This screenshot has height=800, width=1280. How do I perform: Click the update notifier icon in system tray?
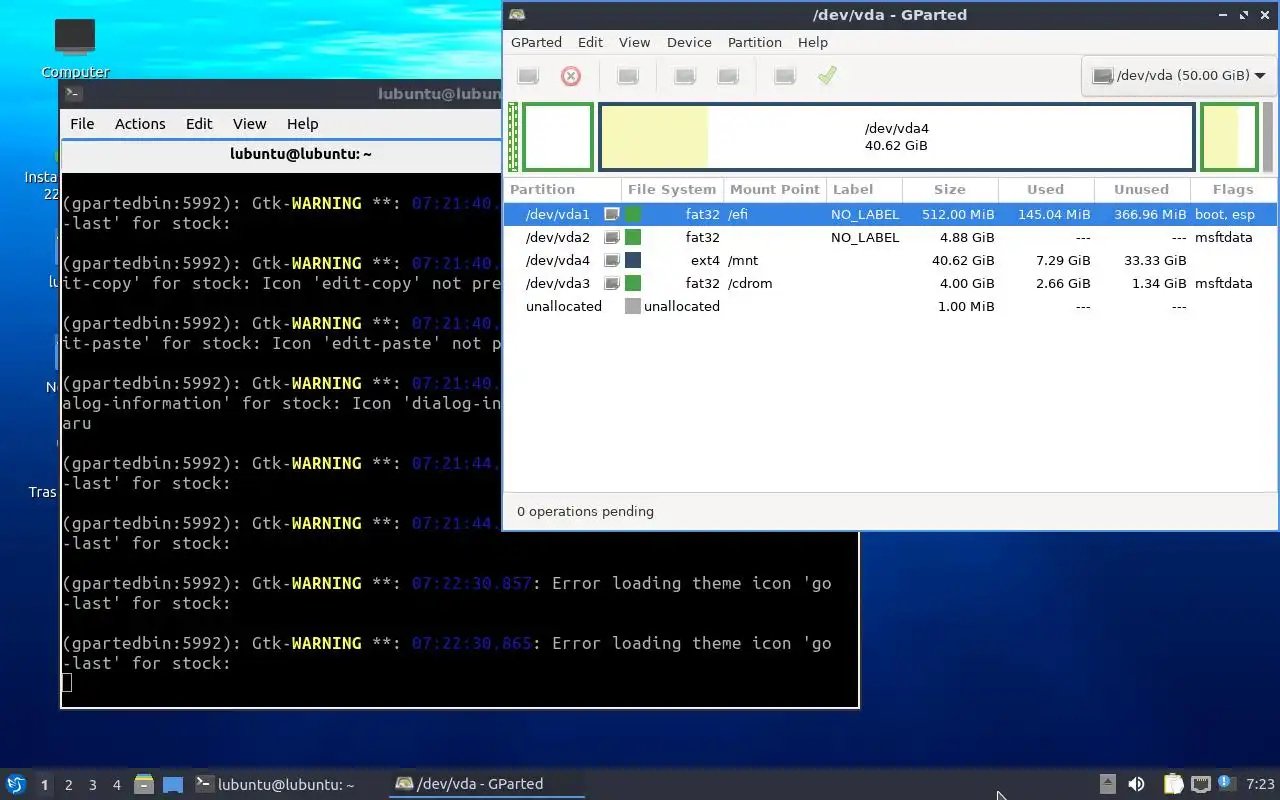pyautogui.click(x=1226, y=784)
